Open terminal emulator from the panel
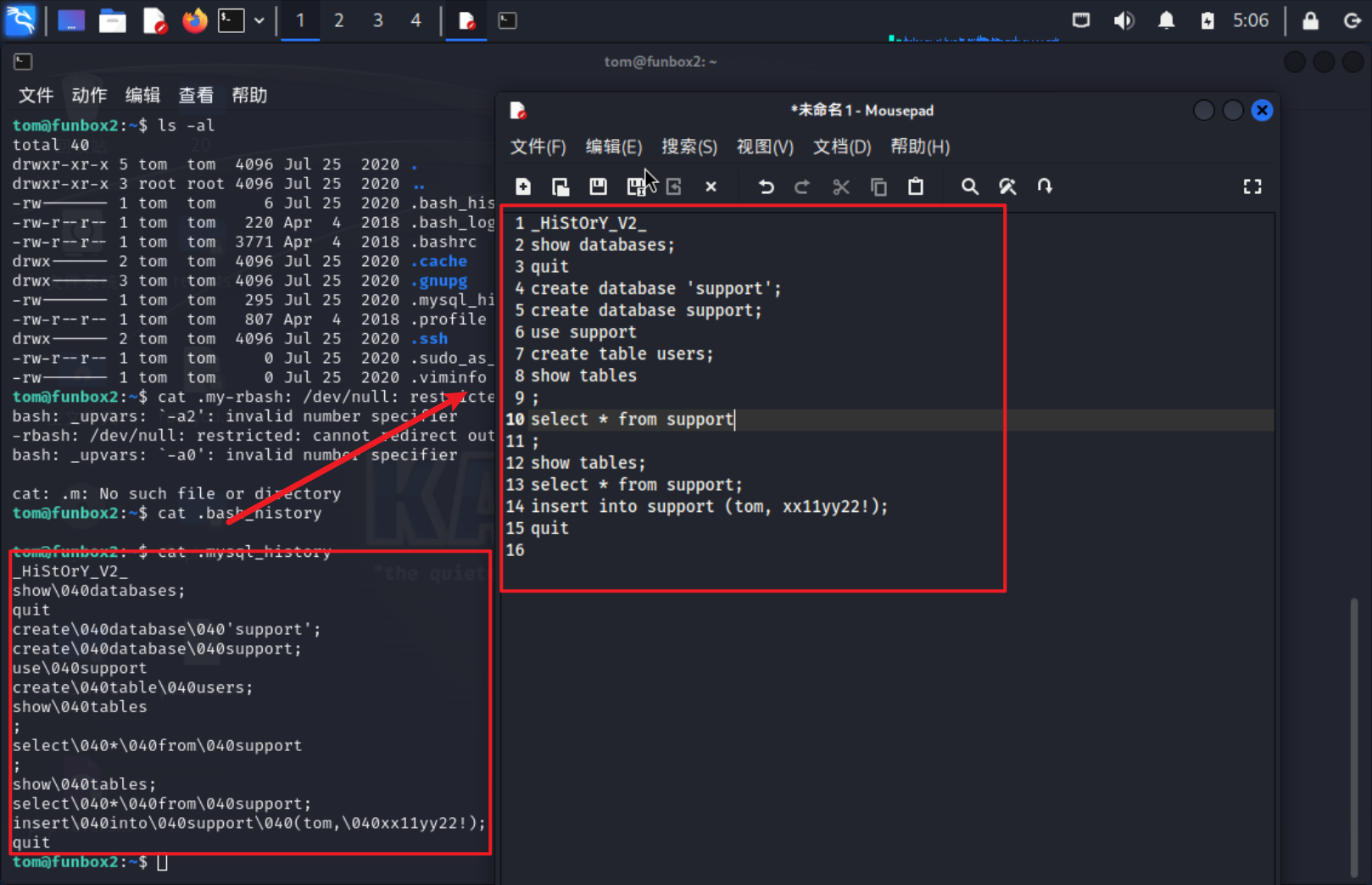The image size is (1372, 885). click(231, 20)
